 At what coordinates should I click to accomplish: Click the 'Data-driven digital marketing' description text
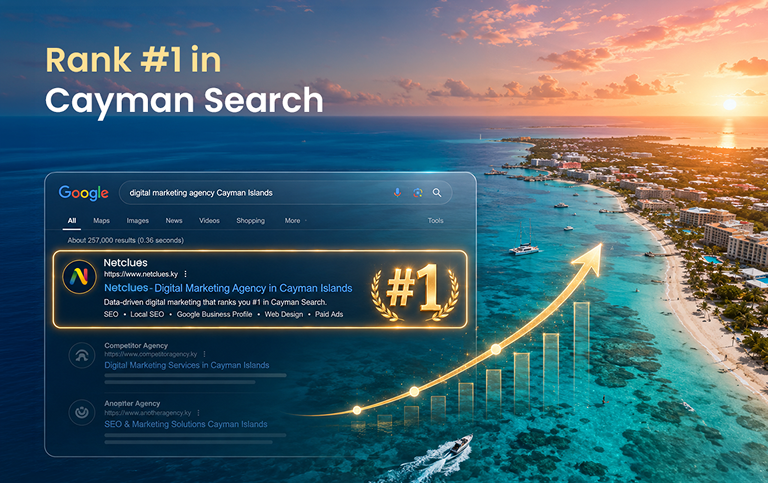coord(215,302)
